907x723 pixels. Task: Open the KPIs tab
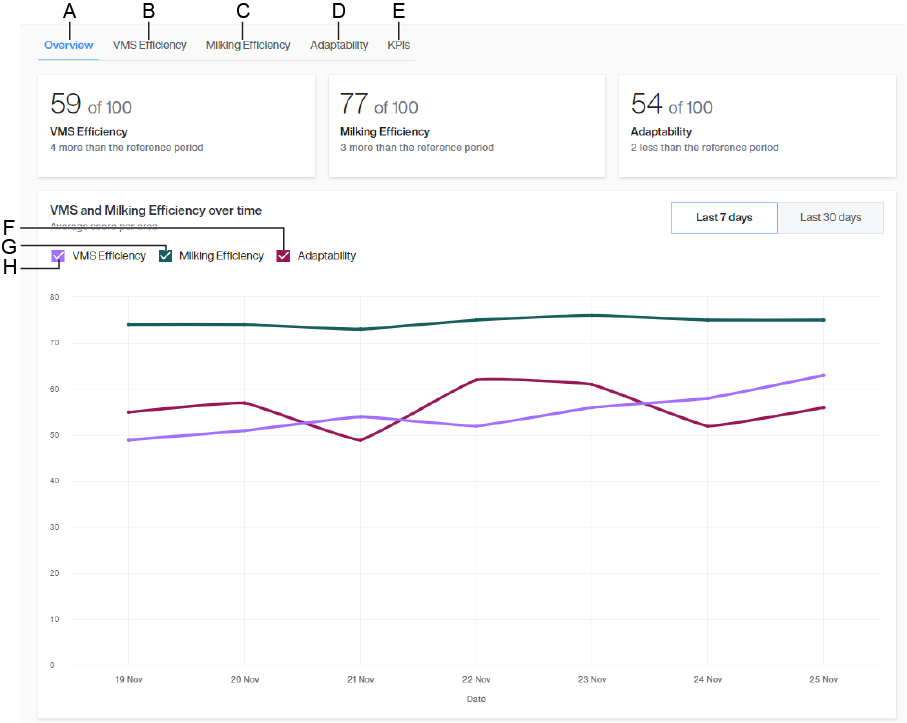(x=398, y=45)
